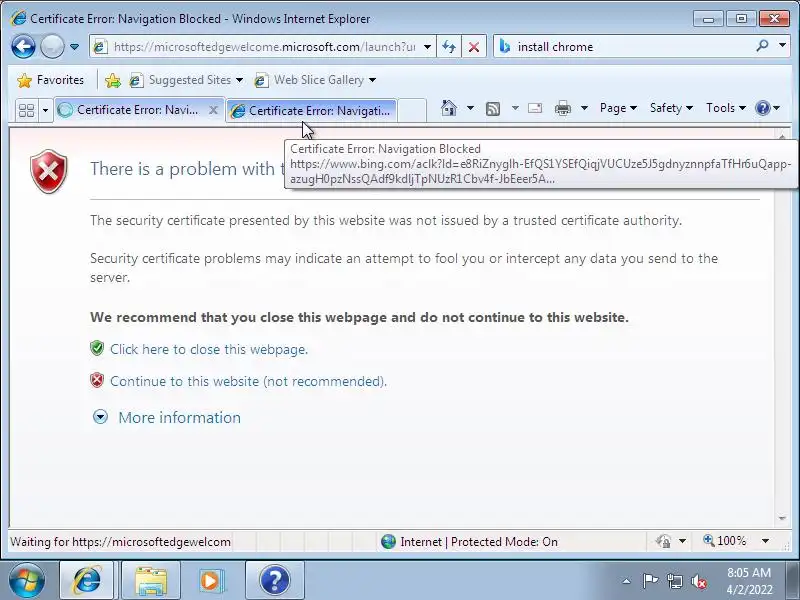Open the Web Slice Gallery item
The image size is (800, 600).
(315, 80)
